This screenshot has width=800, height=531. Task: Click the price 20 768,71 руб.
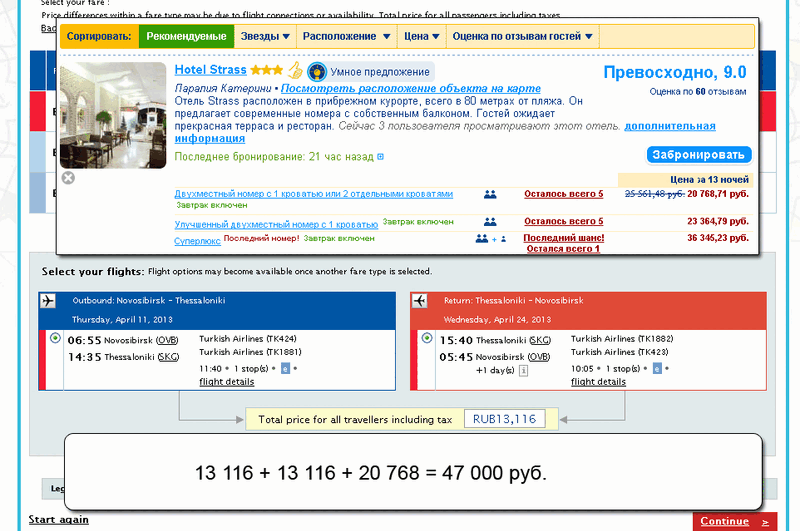pyautogui.click(x=718, y=194)
